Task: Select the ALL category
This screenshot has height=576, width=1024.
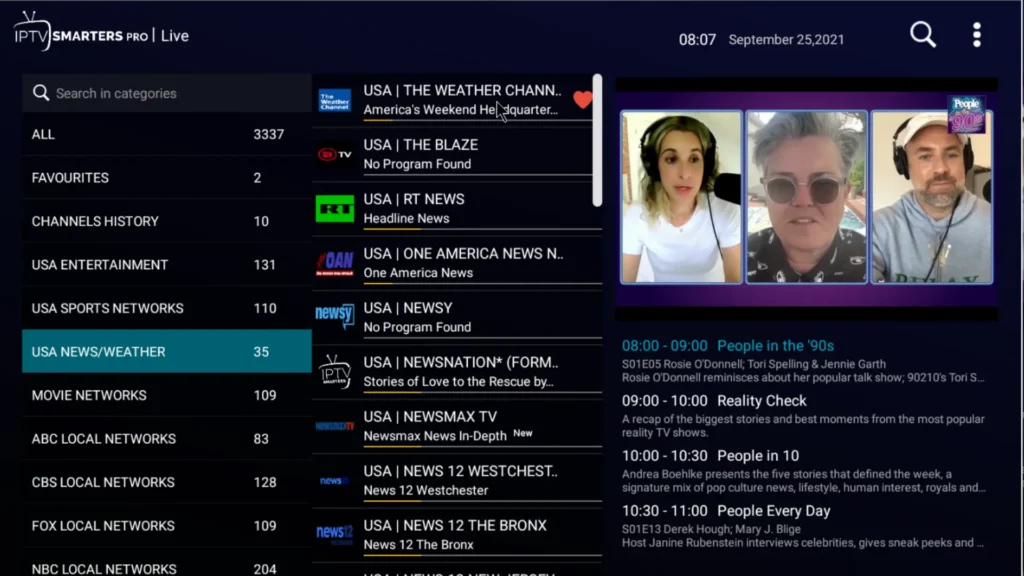Action: click(167, 134)
